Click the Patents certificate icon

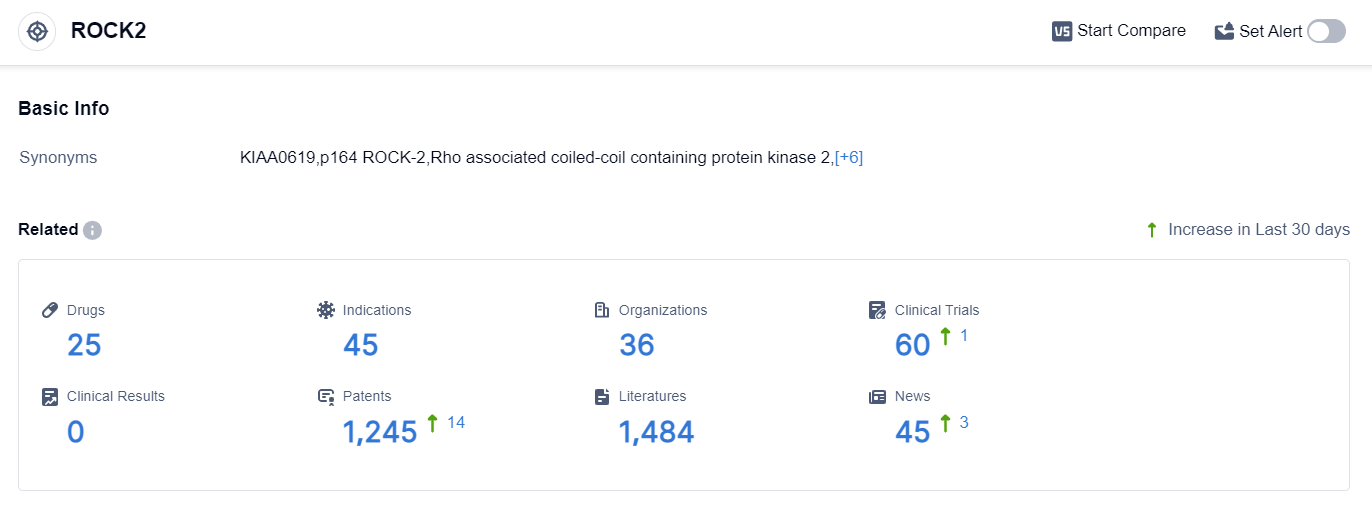326,396
